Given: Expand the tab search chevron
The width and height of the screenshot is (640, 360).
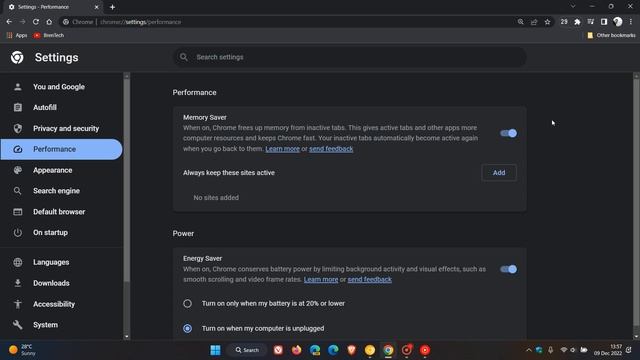Looking at the screenshot, I should point(573,7).
